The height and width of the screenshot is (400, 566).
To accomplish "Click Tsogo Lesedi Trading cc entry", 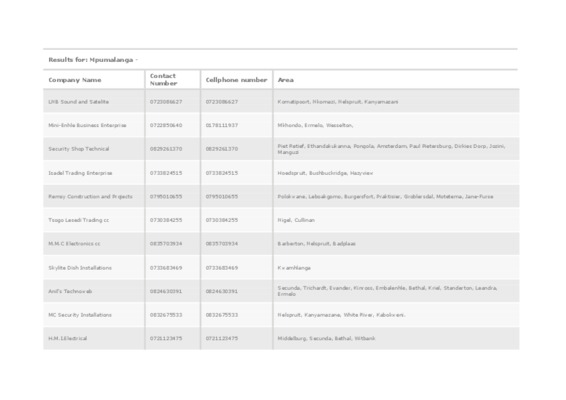I will [79, 220].
